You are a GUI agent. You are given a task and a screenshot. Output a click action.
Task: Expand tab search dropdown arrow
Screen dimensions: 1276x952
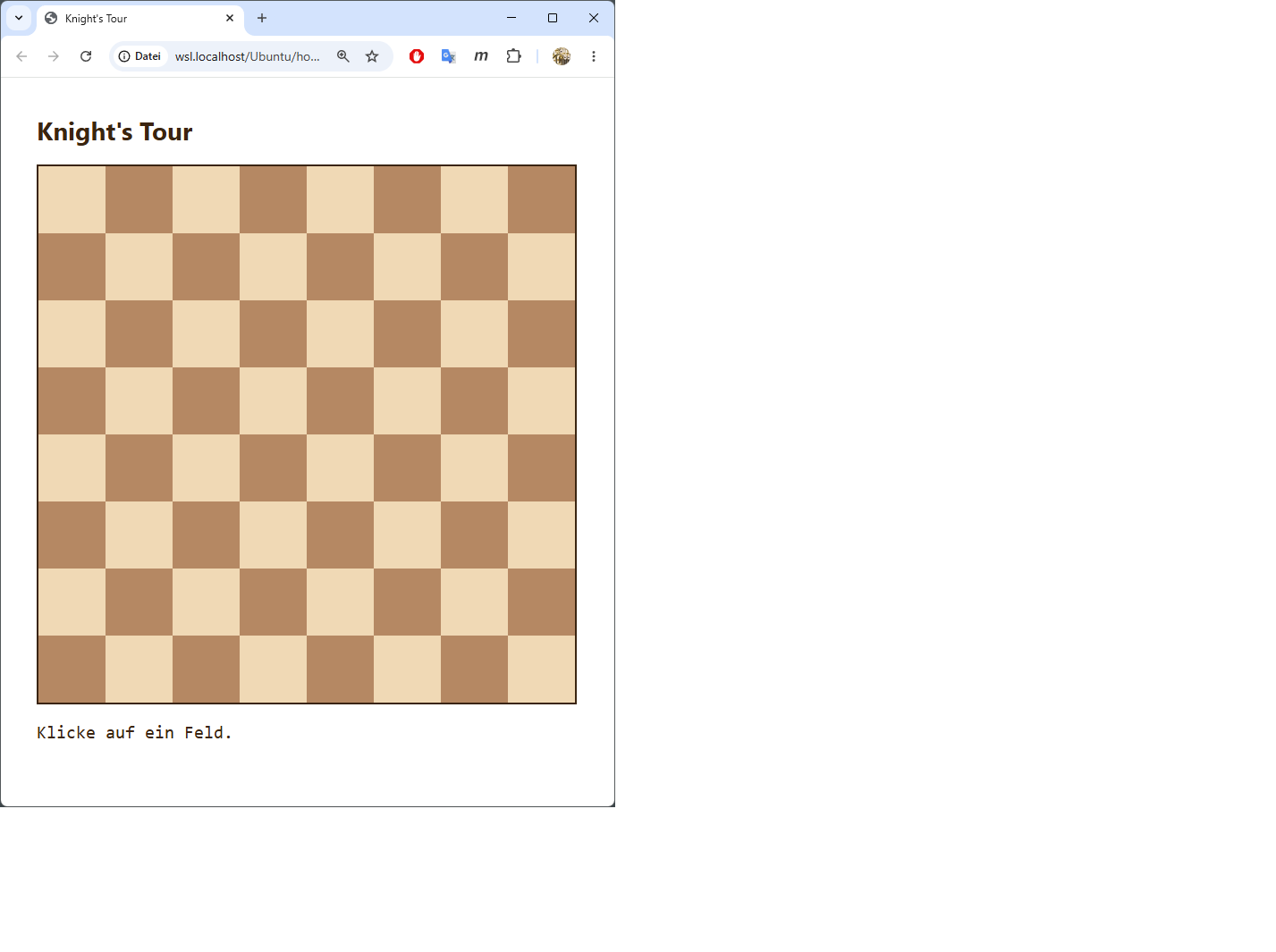(19, 18)
